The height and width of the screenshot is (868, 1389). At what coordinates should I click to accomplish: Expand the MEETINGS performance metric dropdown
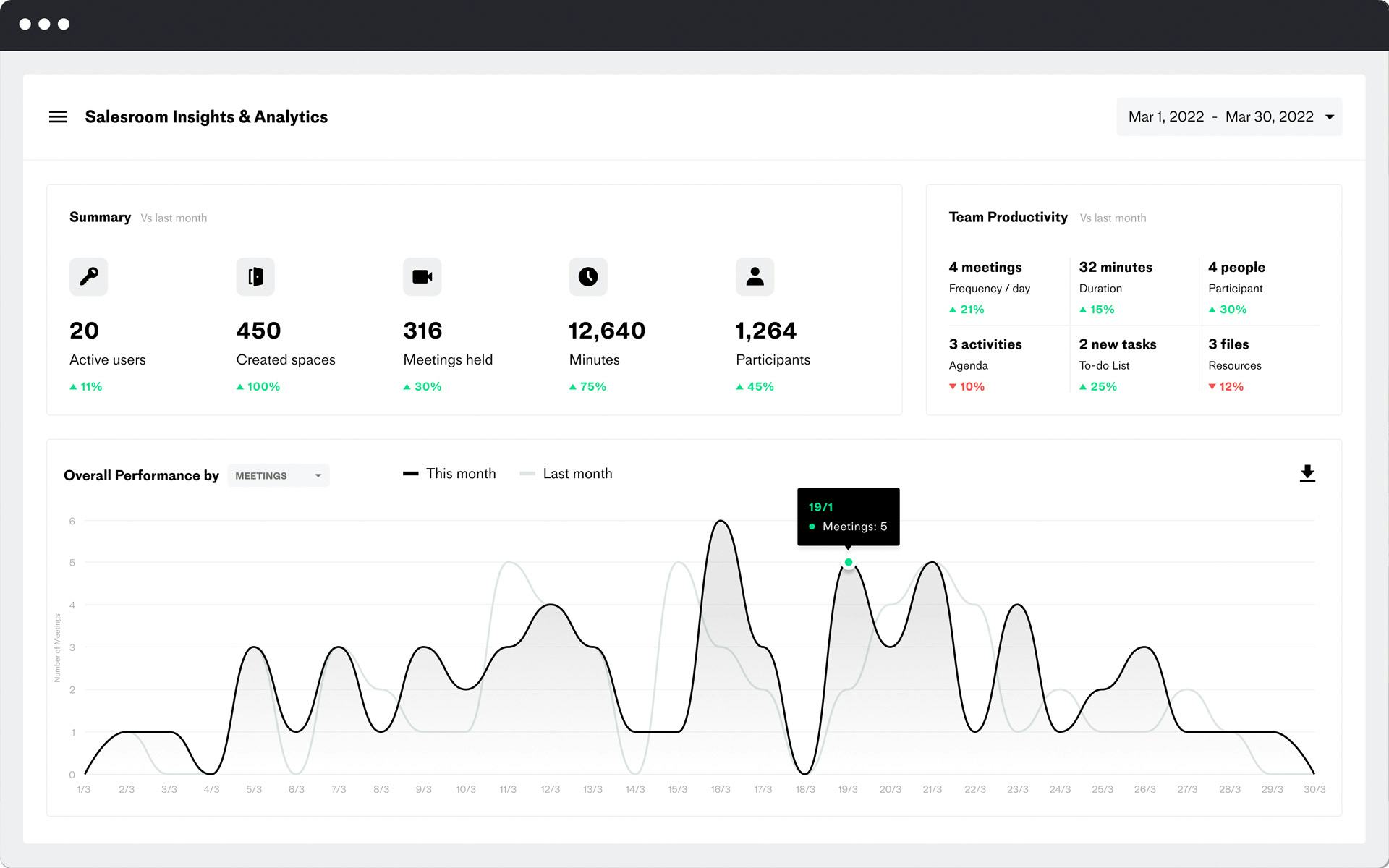pyautogui.click(x=278, y=475)
